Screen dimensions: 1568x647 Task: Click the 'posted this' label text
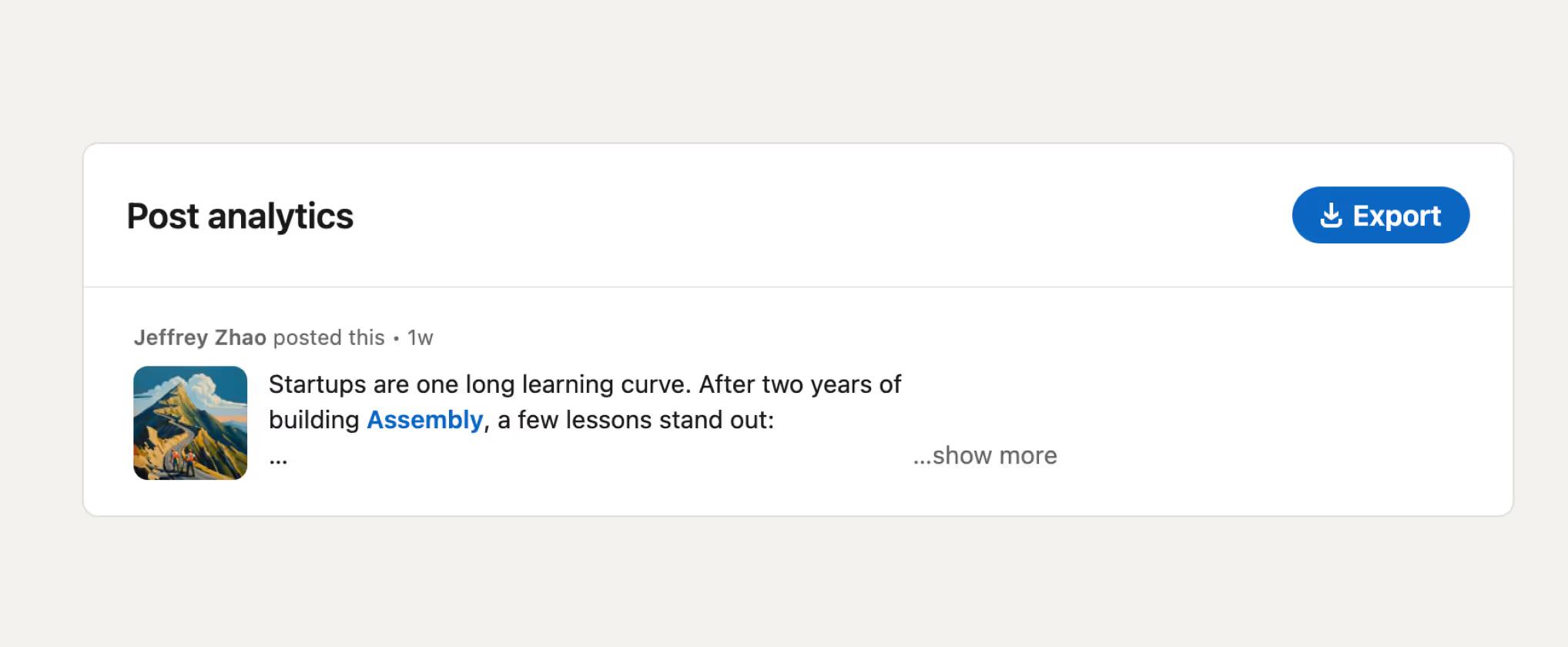click(329, 337)
